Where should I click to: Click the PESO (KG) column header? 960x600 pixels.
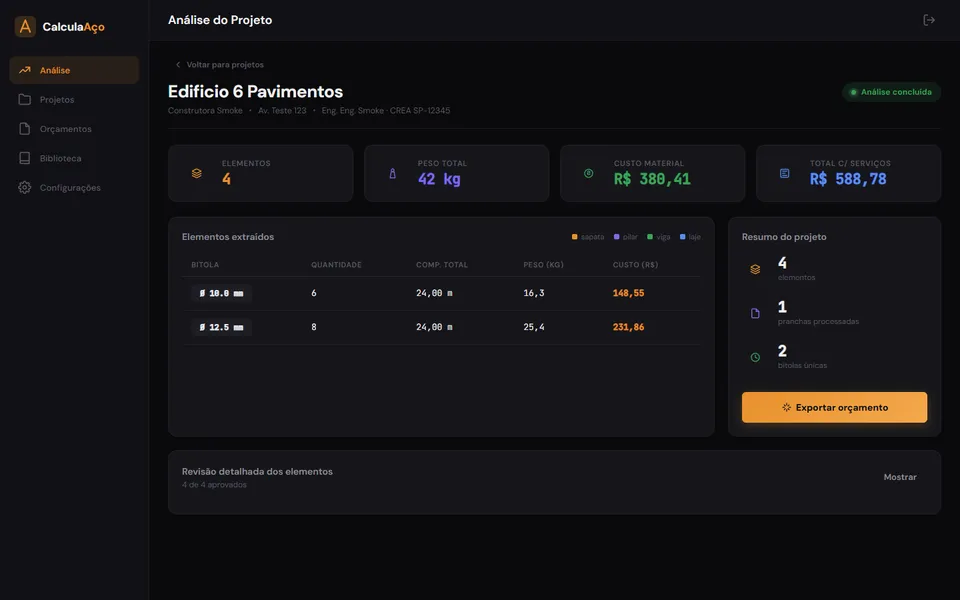[544, 265]
